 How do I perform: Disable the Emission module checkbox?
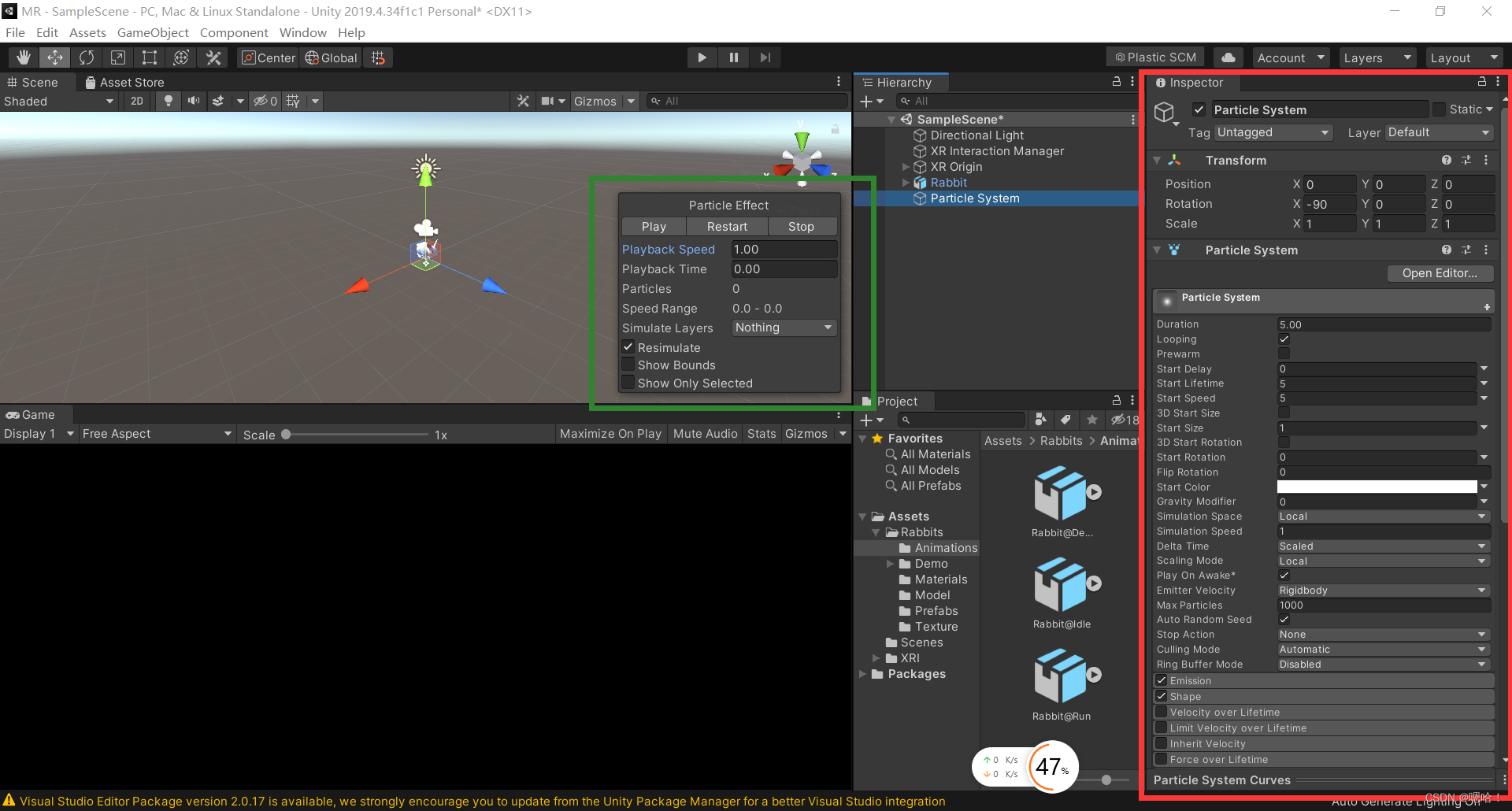pyautogui.click(x=1161, y=680)
